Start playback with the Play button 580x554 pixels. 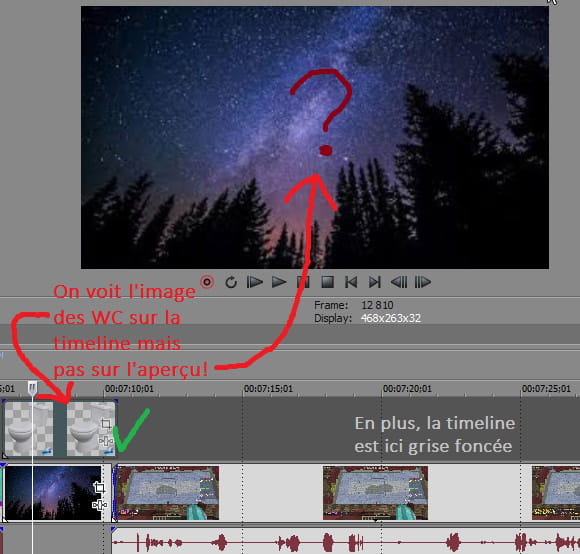click(279, 282)
